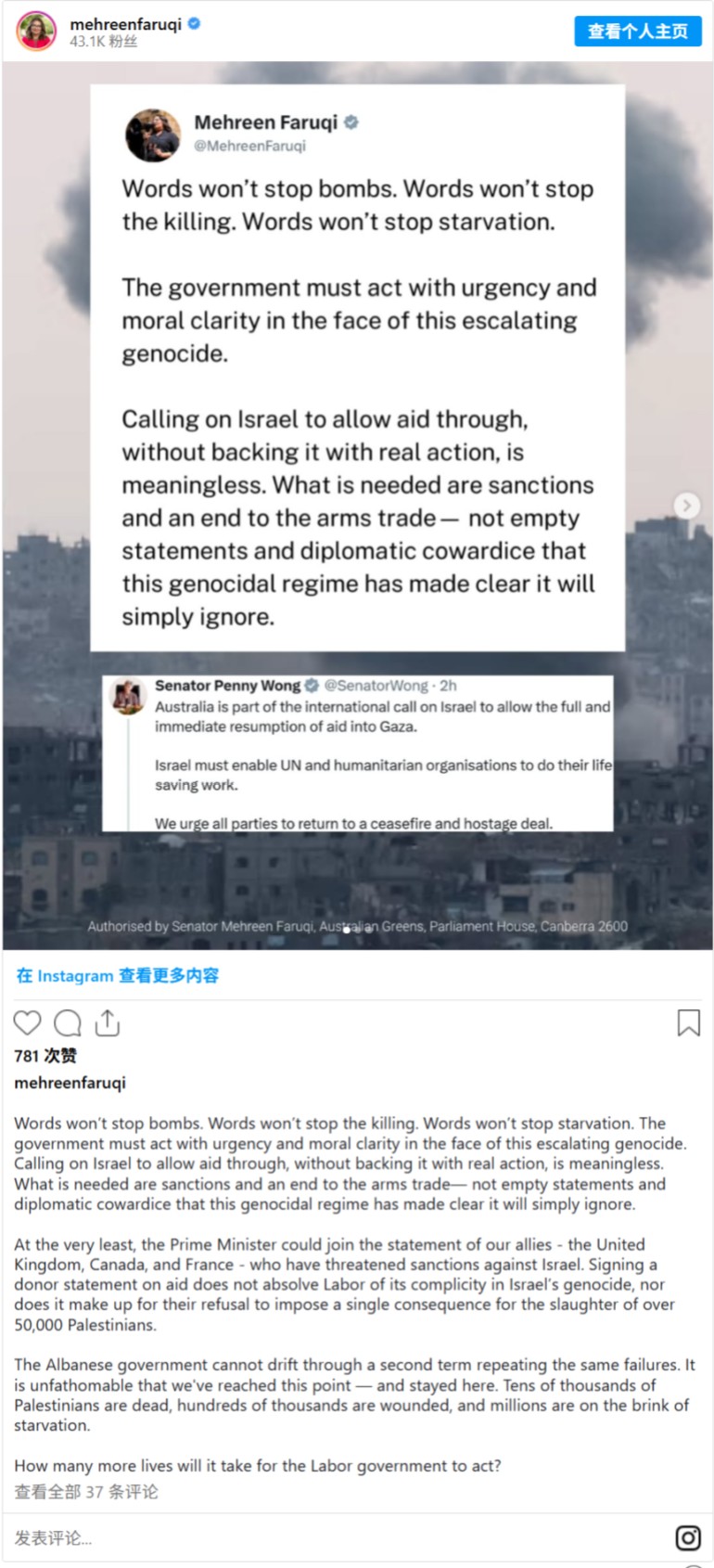Click mehreenfaruqi's profile avatar at the top
The width and height of the screenshot is (714, 1568).
pyautogui.click(x=36, y=32)
